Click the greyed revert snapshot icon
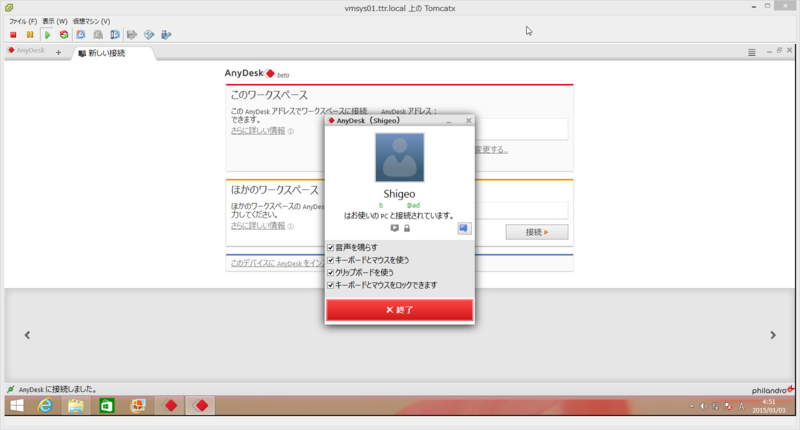This screenshot has width=800, height=430. click(x=98, y=35)
